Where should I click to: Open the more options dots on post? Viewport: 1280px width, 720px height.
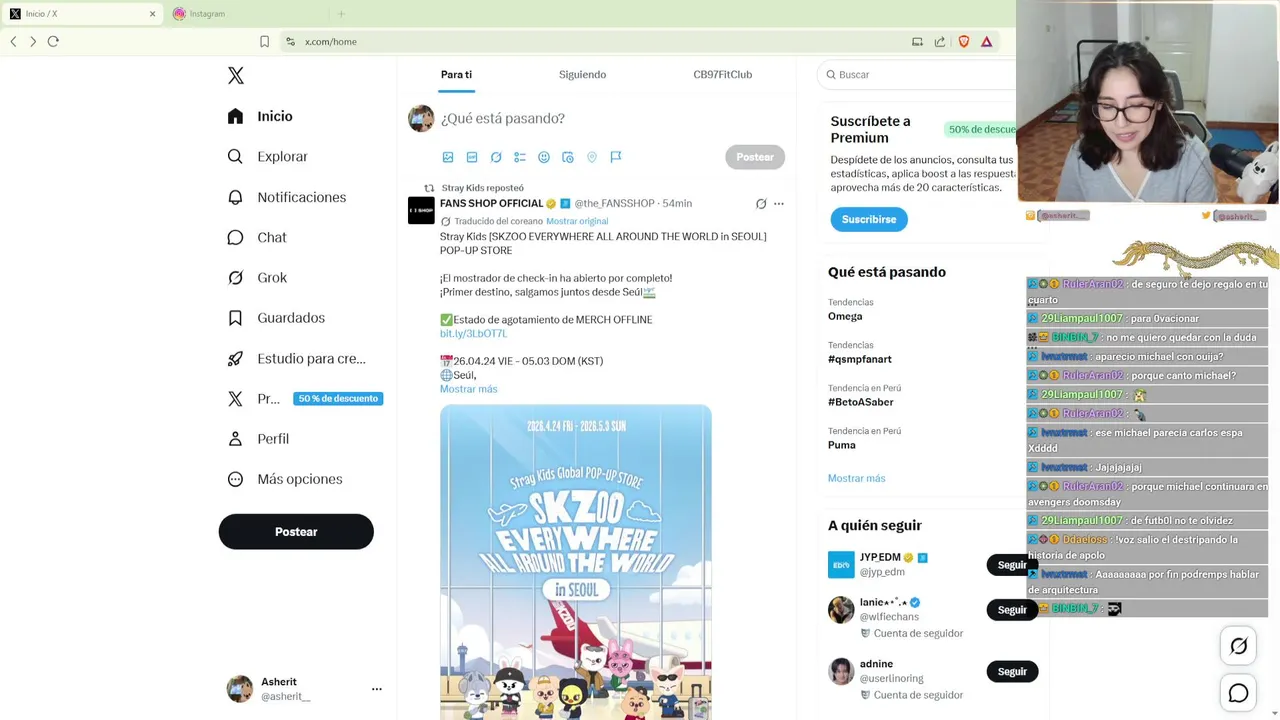[x=779, y=204]
